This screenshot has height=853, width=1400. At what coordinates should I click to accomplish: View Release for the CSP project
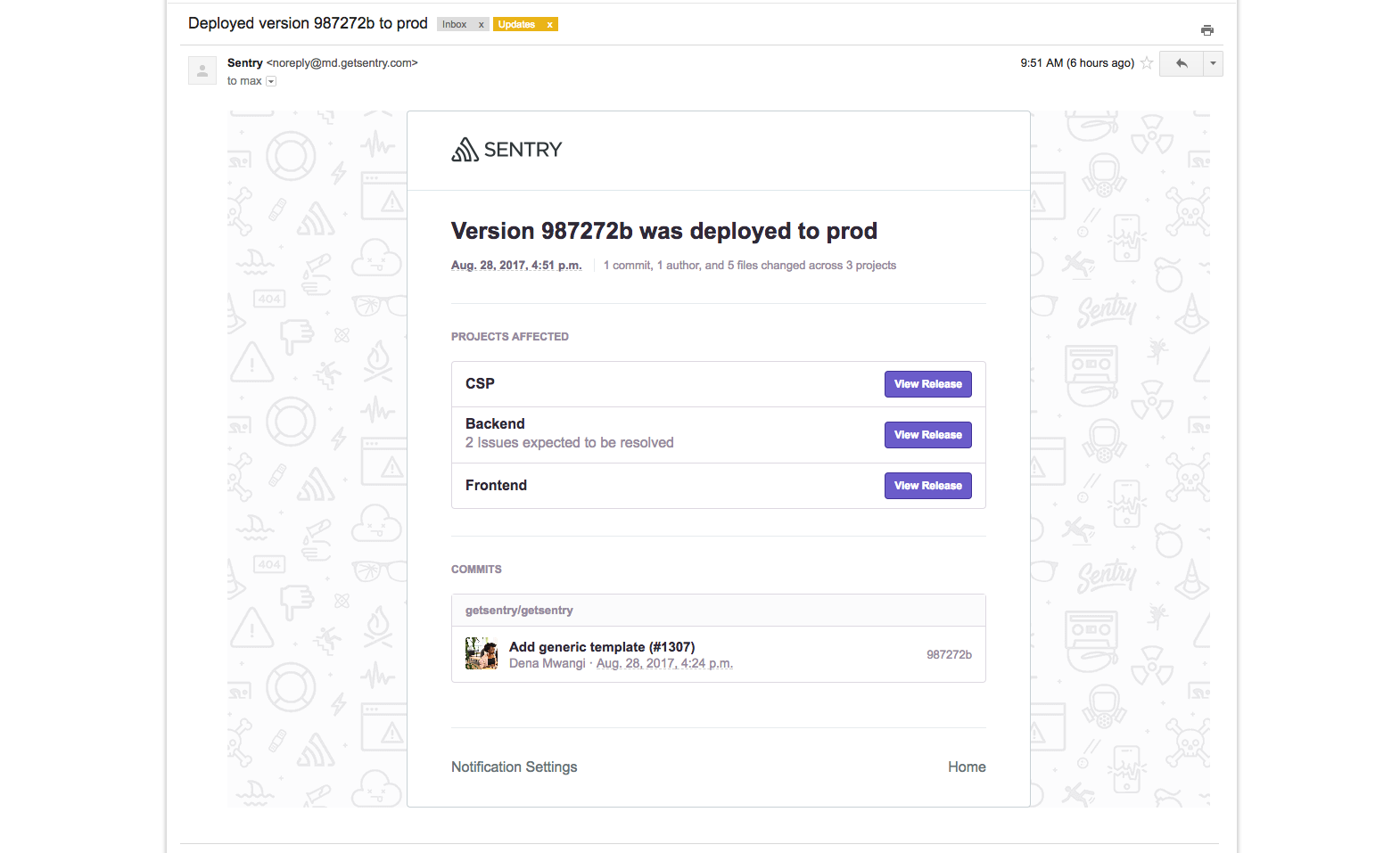click(x=928, y=384)
